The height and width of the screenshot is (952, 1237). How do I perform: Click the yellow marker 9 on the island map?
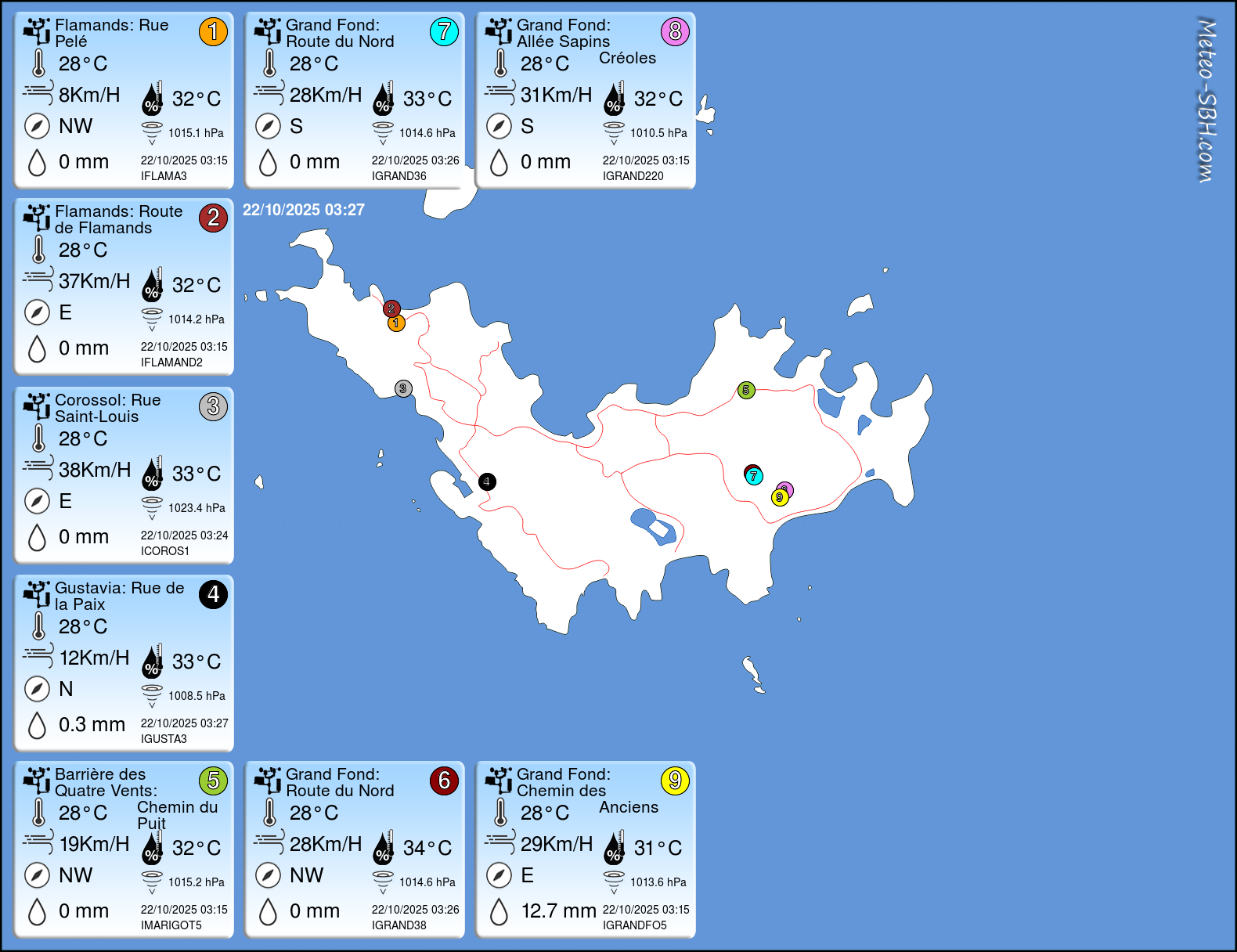coord(779,498)
